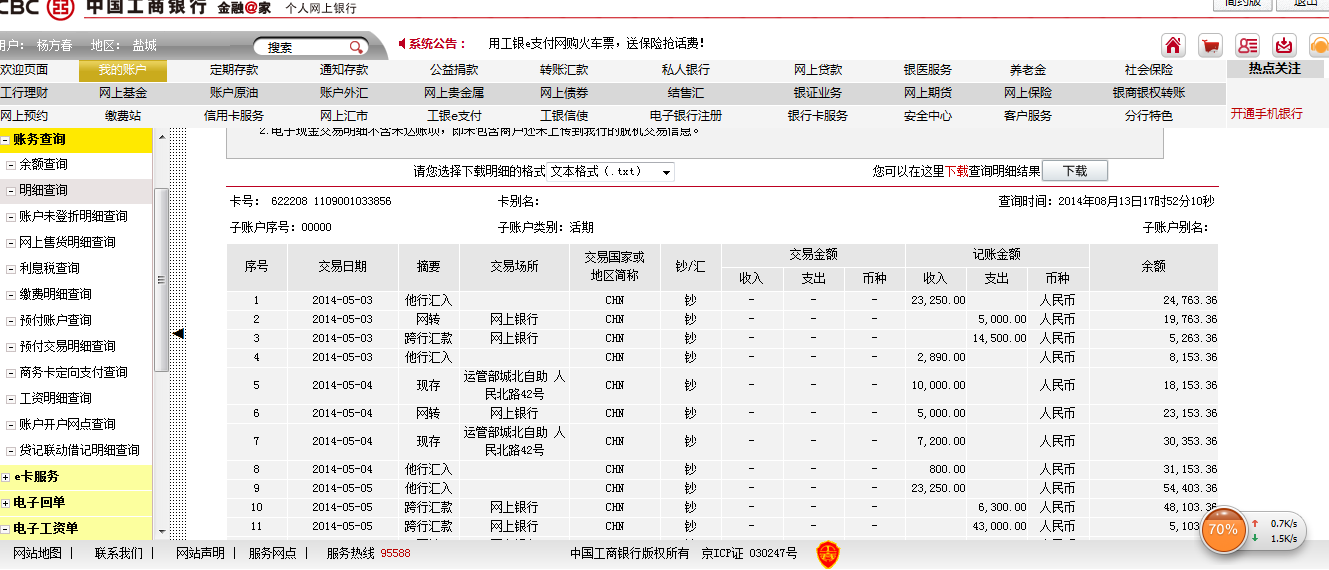
Task: Click the 70% orange memory ball
Action: tap(1222, 530)
